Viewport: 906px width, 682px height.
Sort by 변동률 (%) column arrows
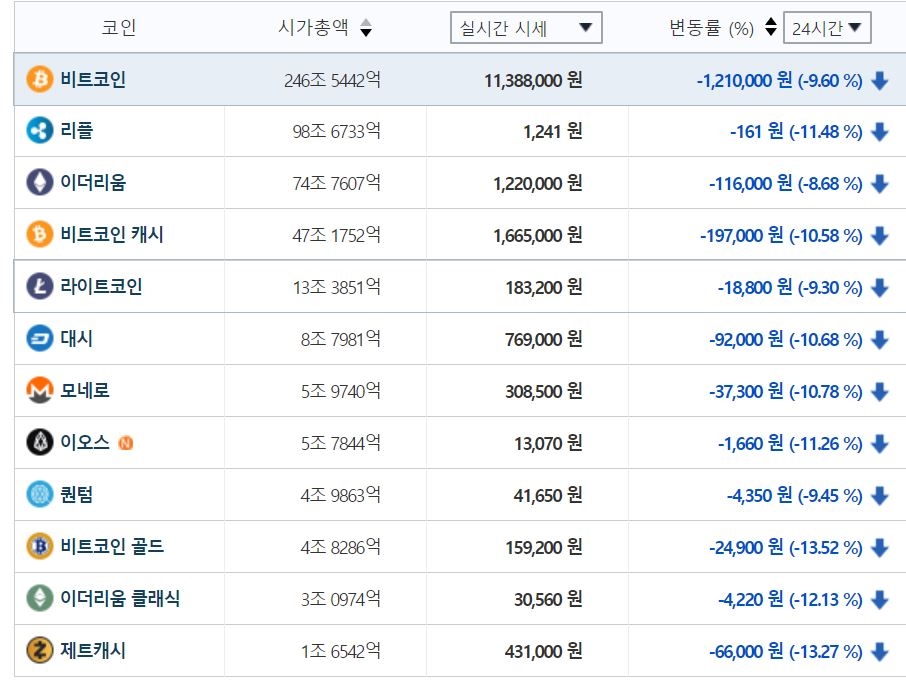770,28
